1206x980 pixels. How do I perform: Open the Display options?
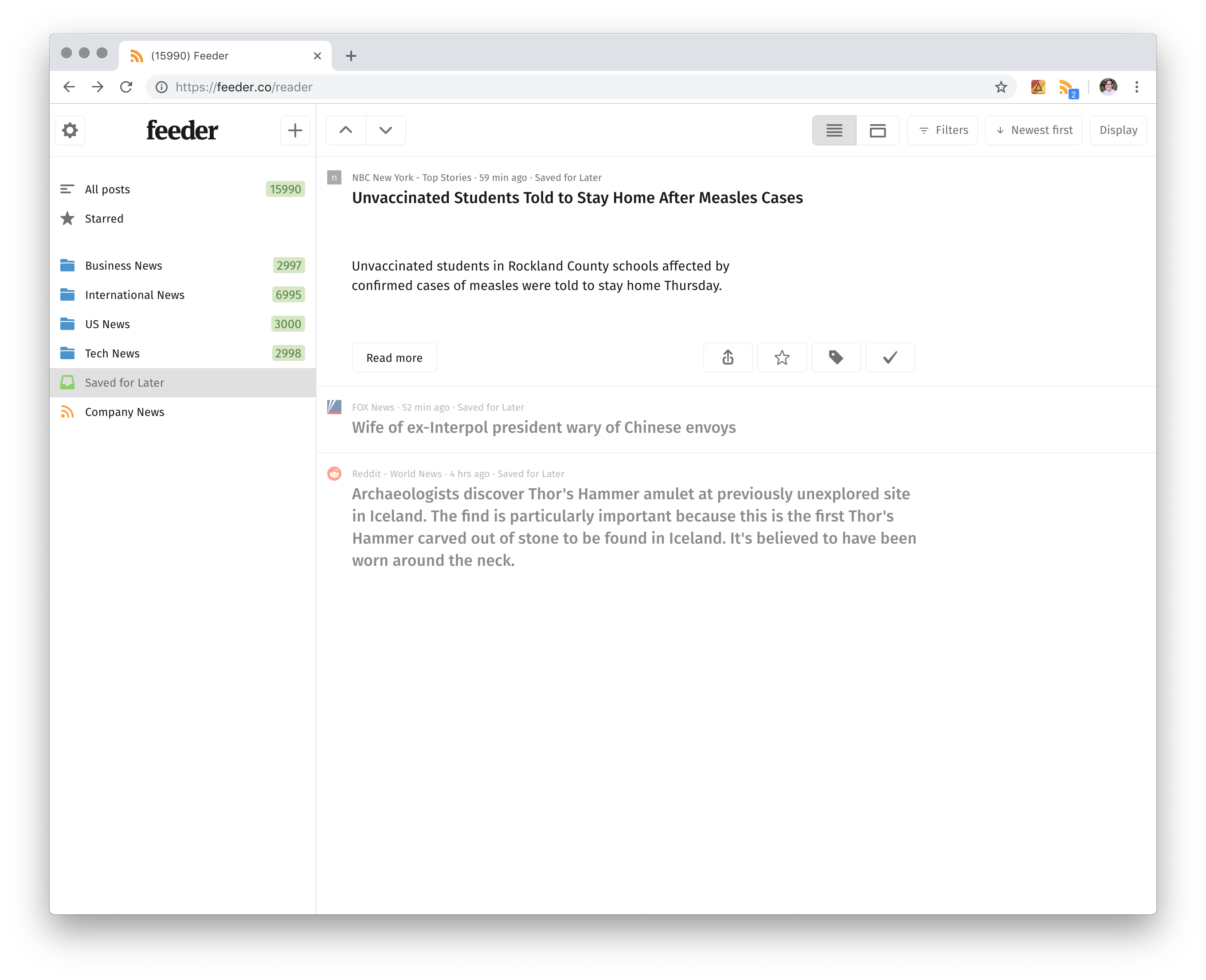pos(1118,130)
